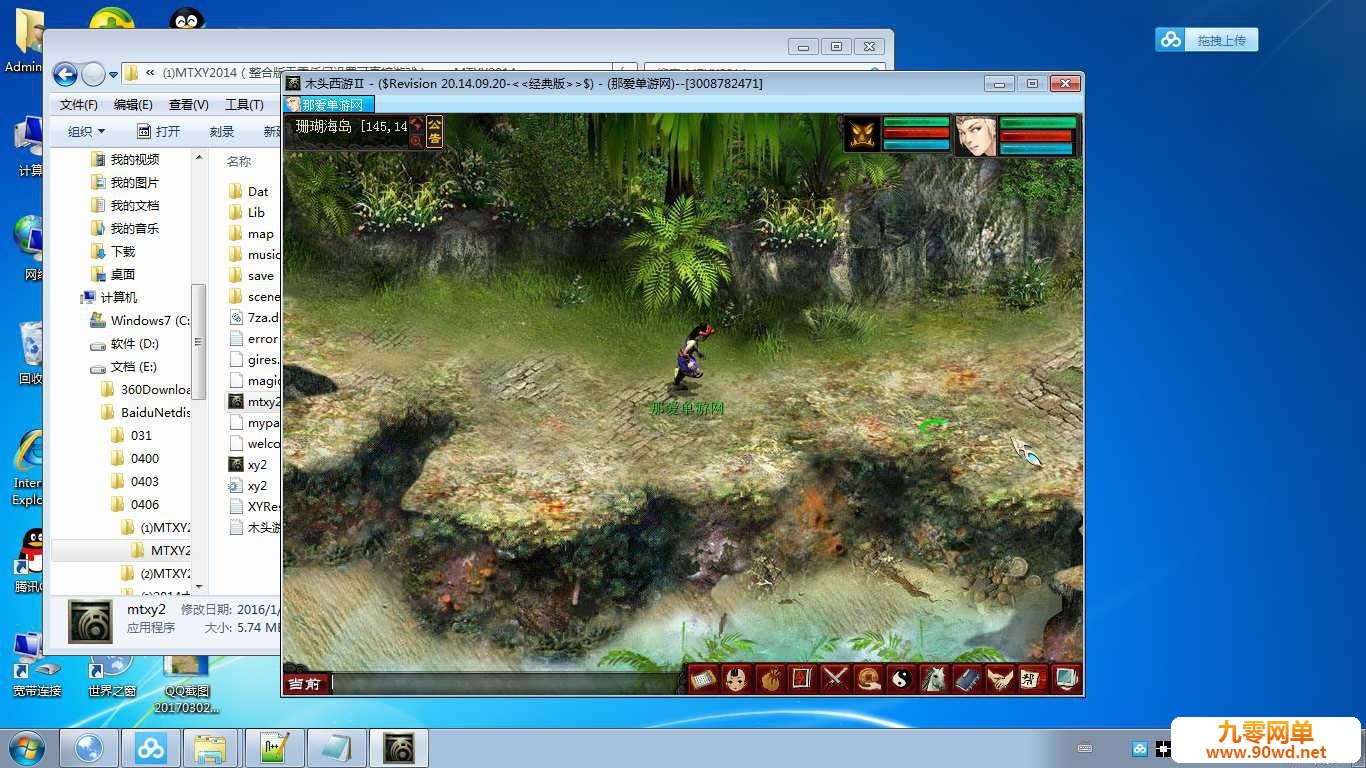Open the inventory bag icon in game toolbar

pyautogui.click(x=769, y=679)
